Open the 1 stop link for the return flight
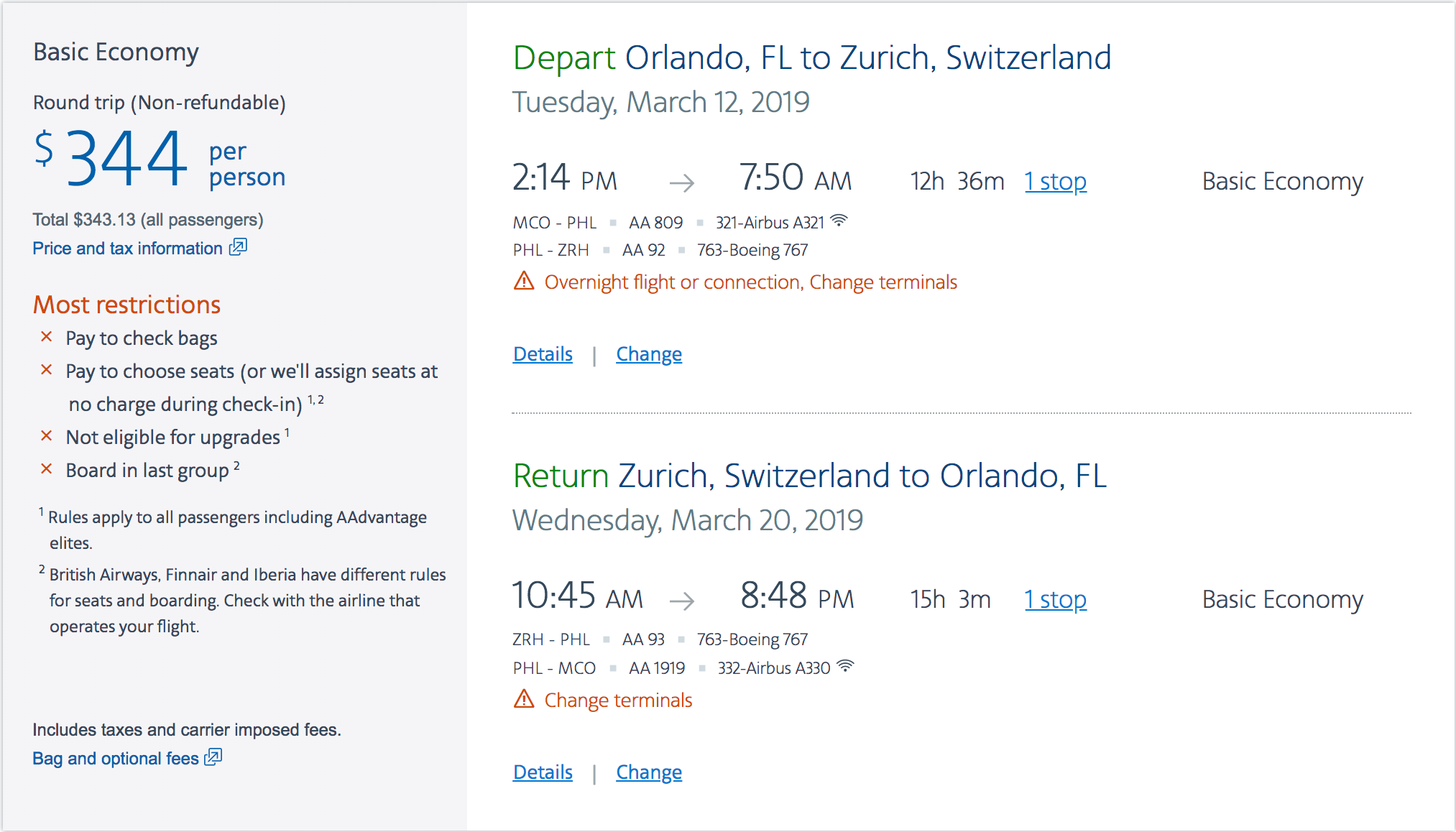Screen dimensions: 1456x832 pos(1055,599)
